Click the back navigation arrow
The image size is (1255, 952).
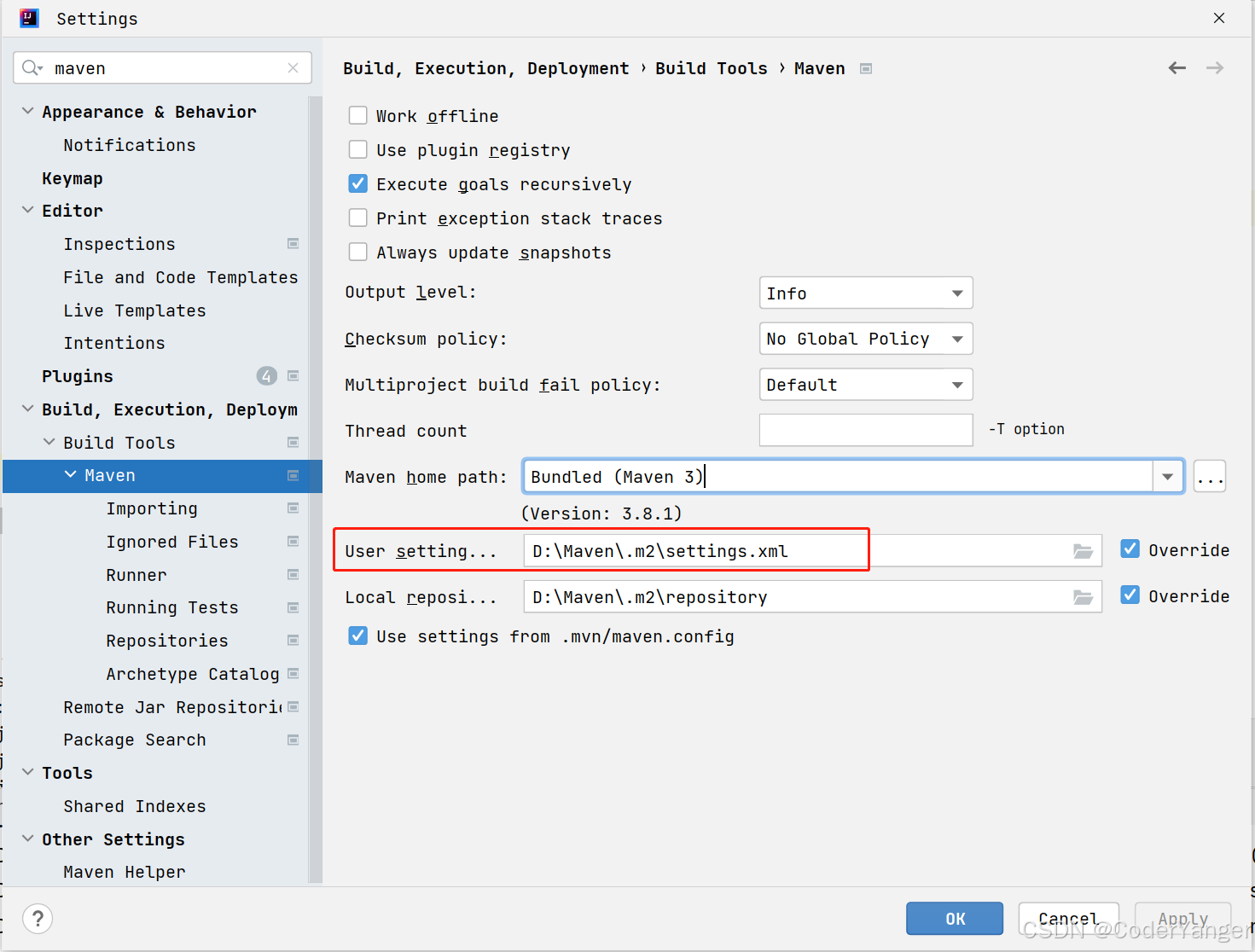click(x=1177, y=68)
